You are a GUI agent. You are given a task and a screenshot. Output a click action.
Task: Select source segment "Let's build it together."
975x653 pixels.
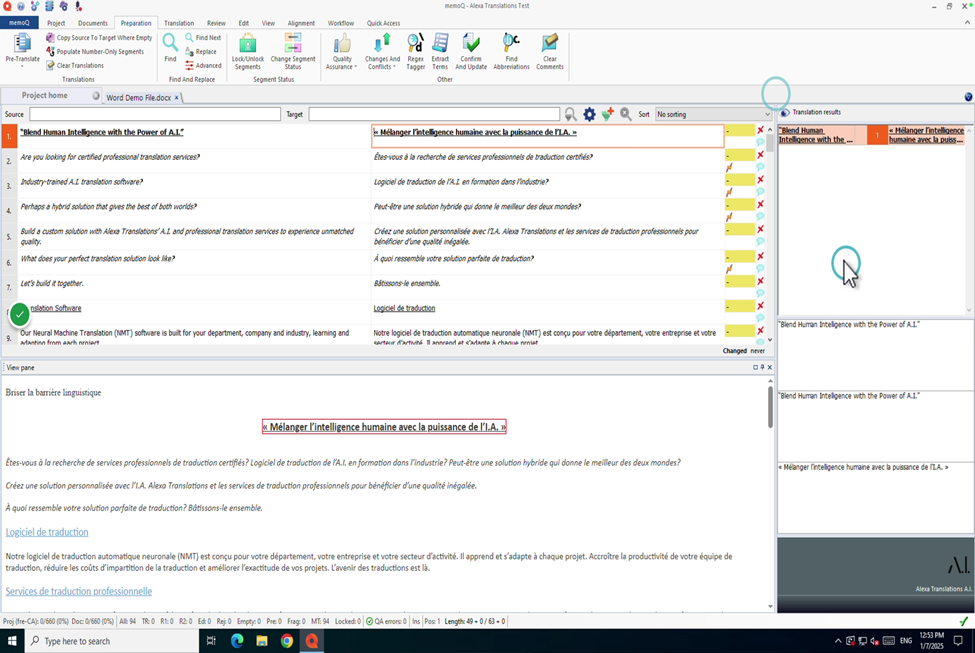(x=52, y=284)
